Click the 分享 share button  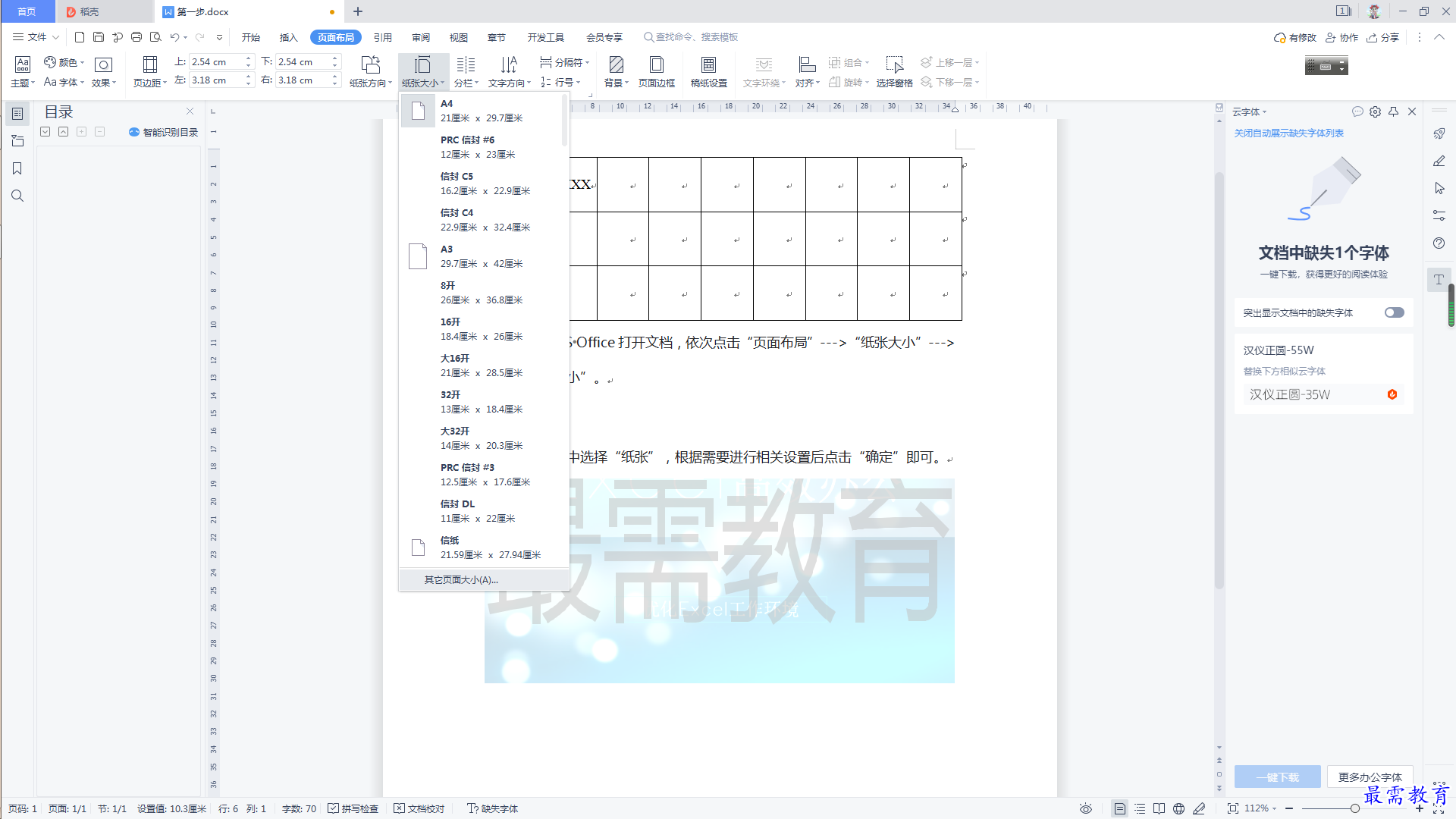pos(1383,37)
